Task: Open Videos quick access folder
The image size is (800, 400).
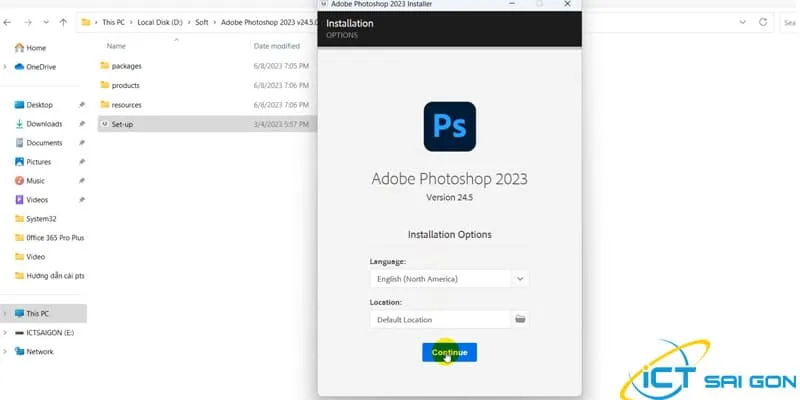Action: (31, 199)
